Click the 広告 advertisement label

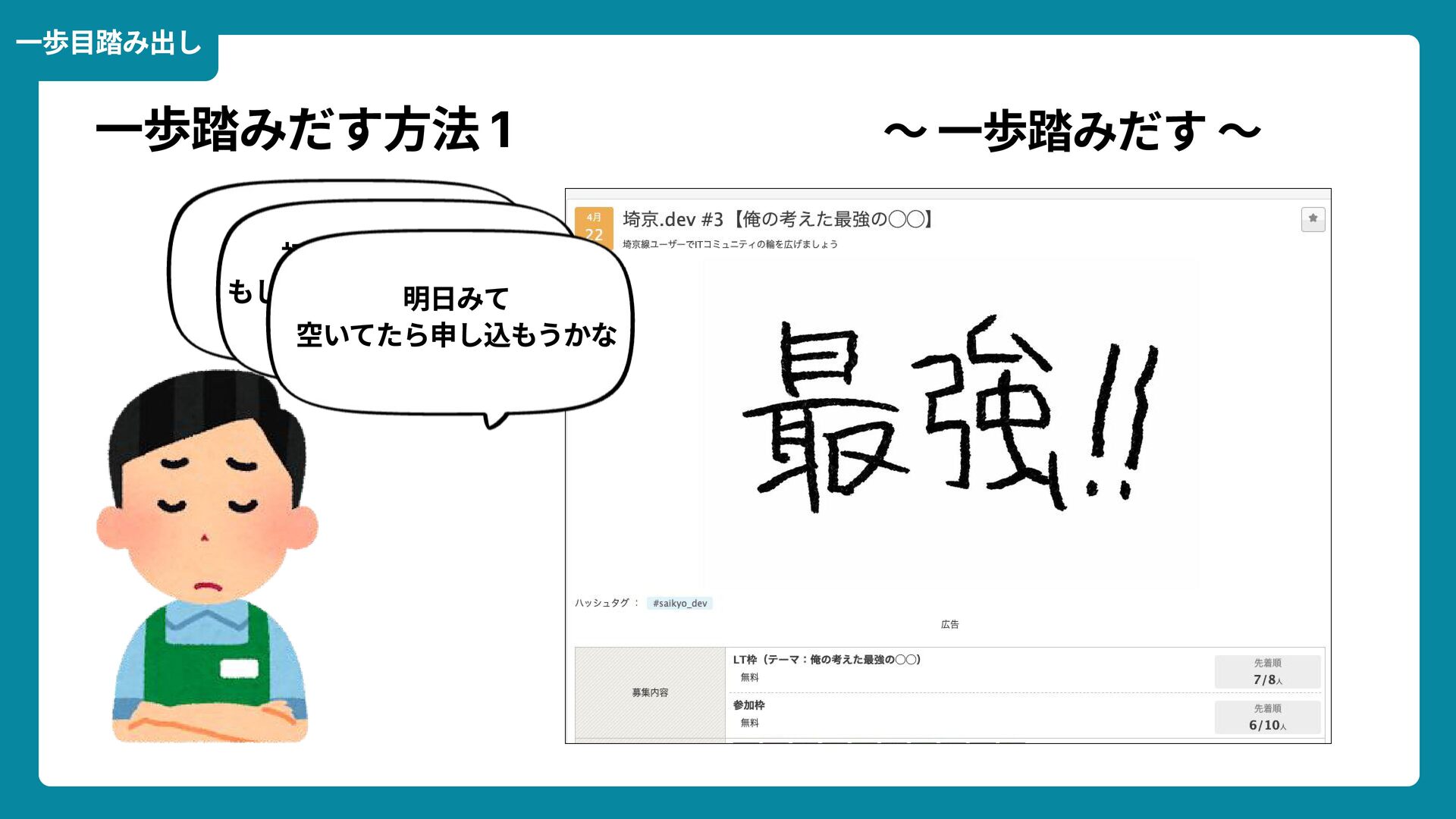(x=949, y=625)
